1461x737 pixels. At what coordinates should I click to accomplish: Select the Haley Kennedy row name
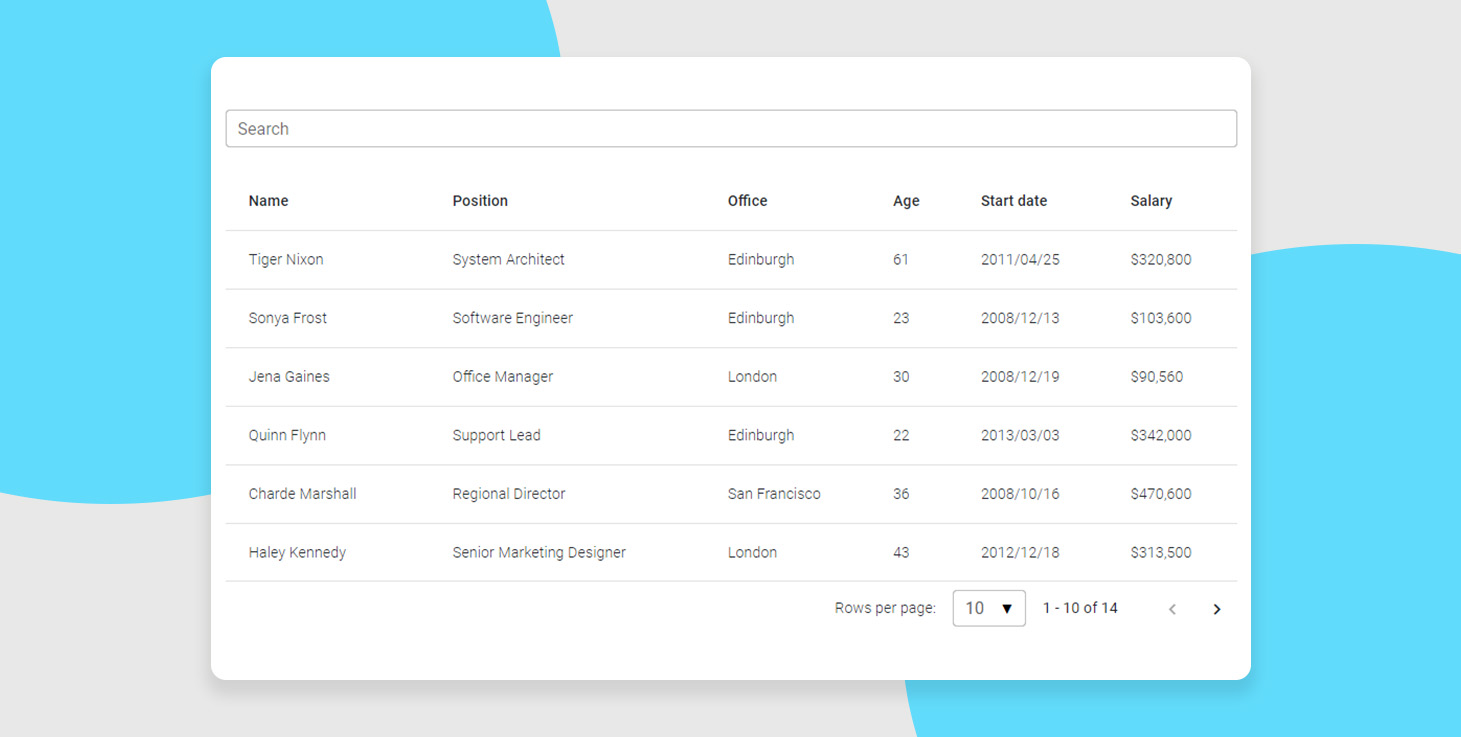(x=297, y=553)
